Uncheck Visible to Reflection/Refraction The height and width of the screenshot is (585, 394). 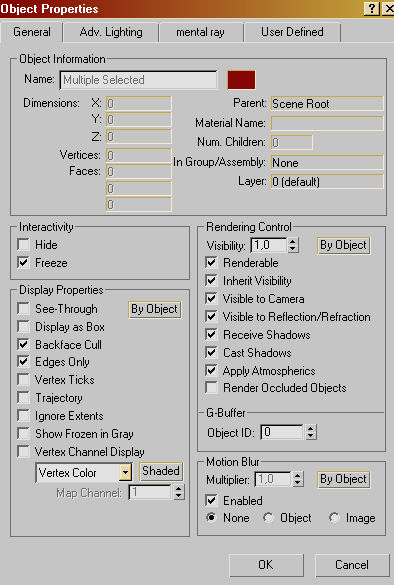pyautogui.click(x=211, y=316)
